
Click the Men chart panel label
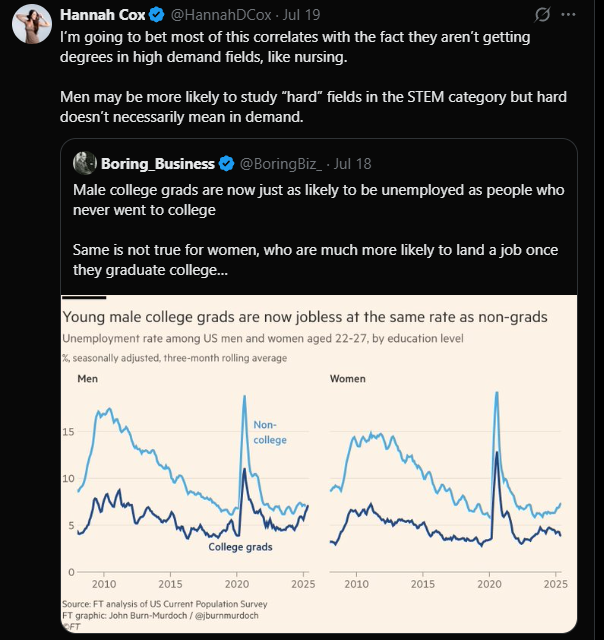tap(87, 379)
